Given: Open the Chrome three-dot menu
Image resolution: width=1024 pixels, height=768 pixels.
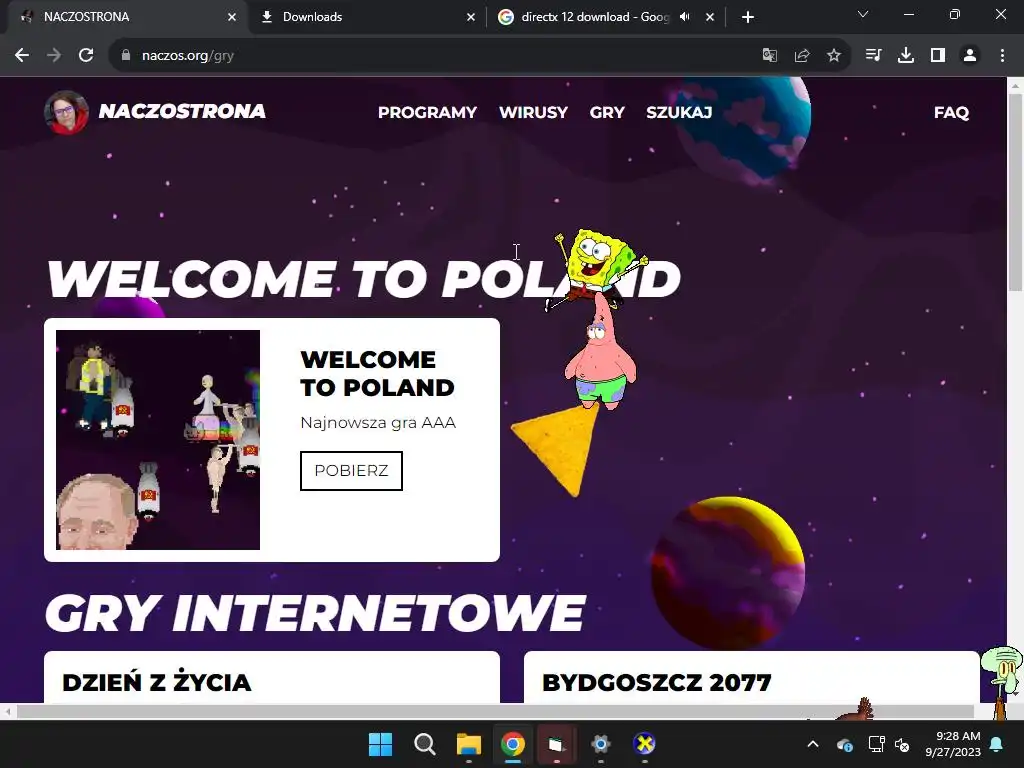Looking at the screenshot, I should pos(1002,56).
